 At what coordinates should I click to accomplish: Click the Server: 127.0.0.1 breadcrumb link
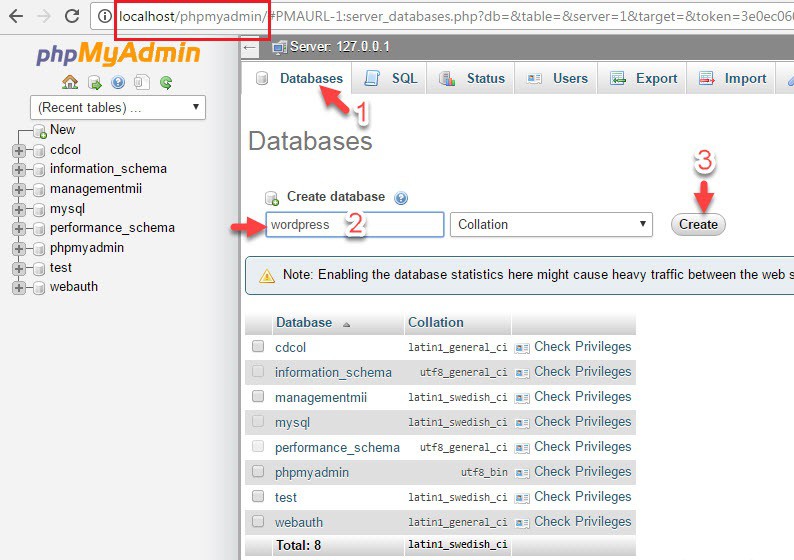tap(340, 47)
